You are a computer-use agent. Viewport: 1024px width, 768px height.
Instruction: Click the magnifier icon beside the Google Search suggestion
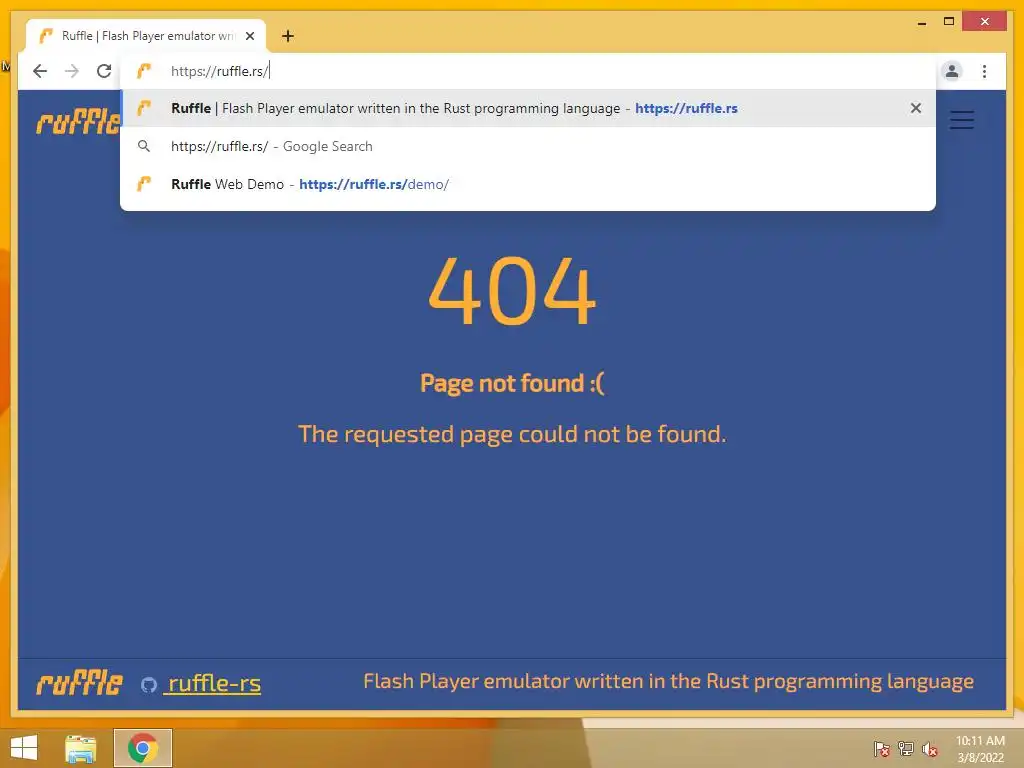pyautogui.click(x=144, y=146)
